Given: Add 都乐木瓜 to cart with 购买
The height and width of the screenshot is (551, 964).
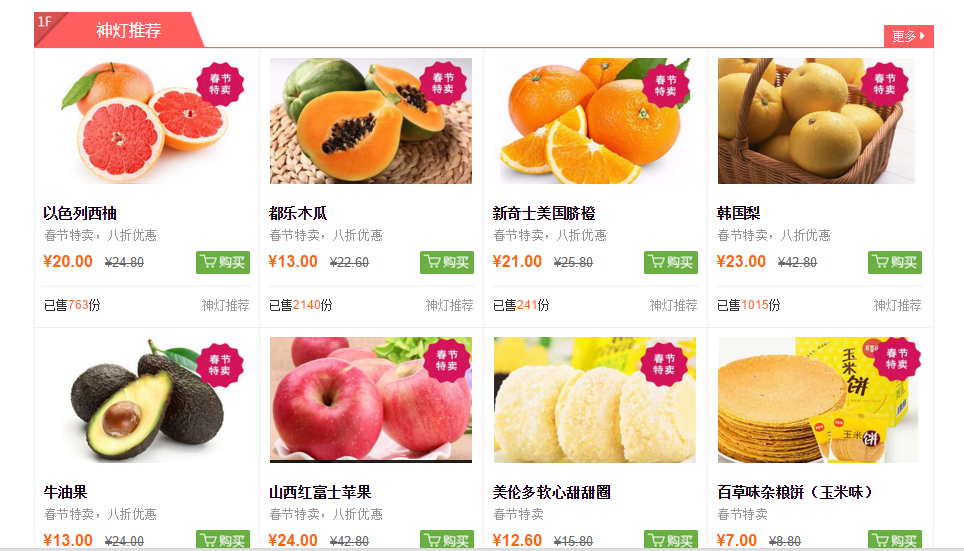Looking at the screenshot, I should click(x=447, y=263).
